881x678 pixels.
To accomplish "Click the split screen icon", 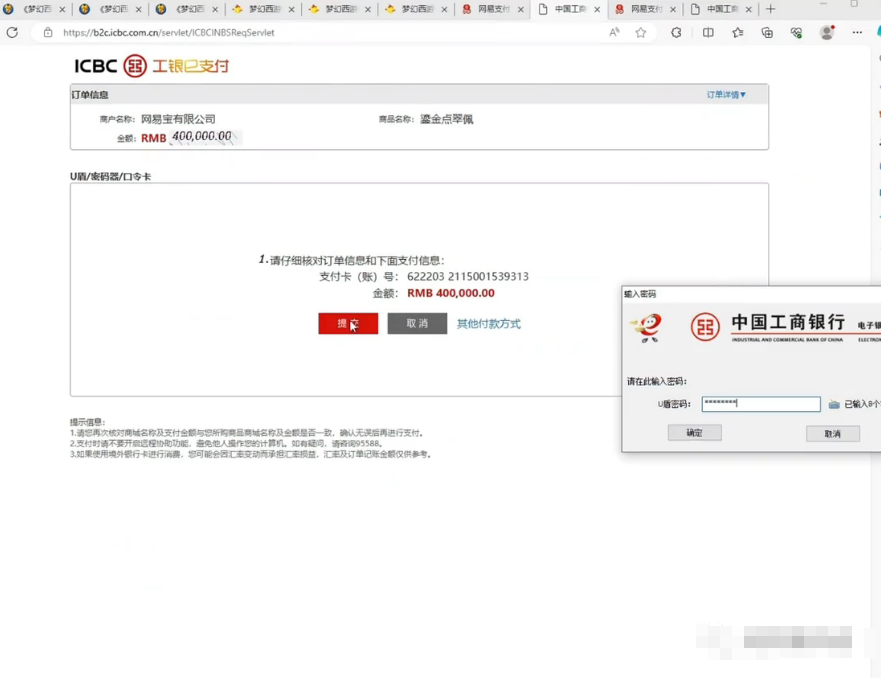I will [708, 32].
